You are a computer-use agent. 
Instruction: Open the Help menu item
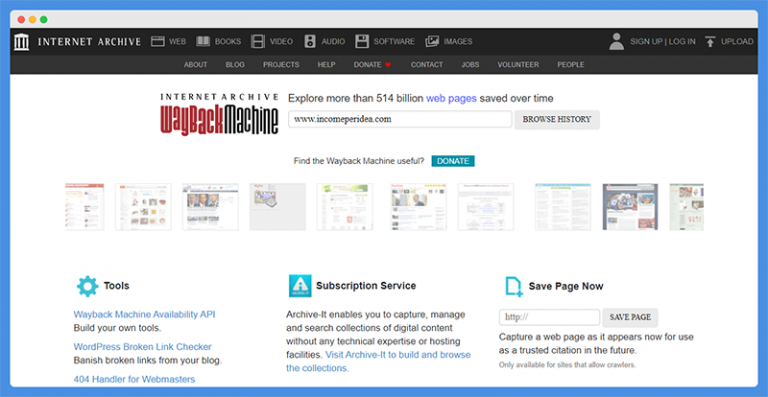(x=326, y=65)
